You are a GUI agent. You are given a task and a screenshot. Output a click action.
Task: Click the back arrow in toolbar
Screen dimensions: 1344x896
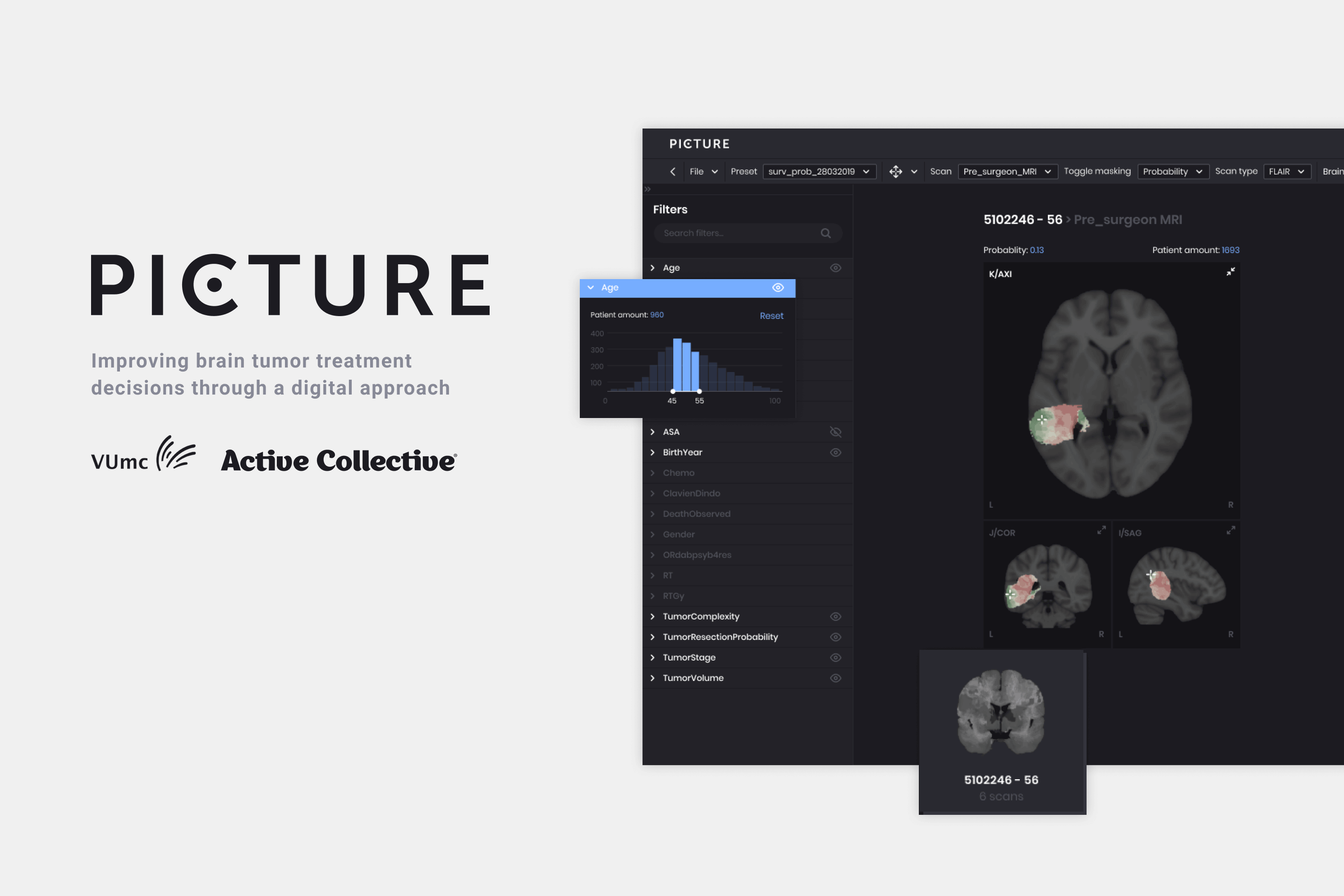click(673, 171)
